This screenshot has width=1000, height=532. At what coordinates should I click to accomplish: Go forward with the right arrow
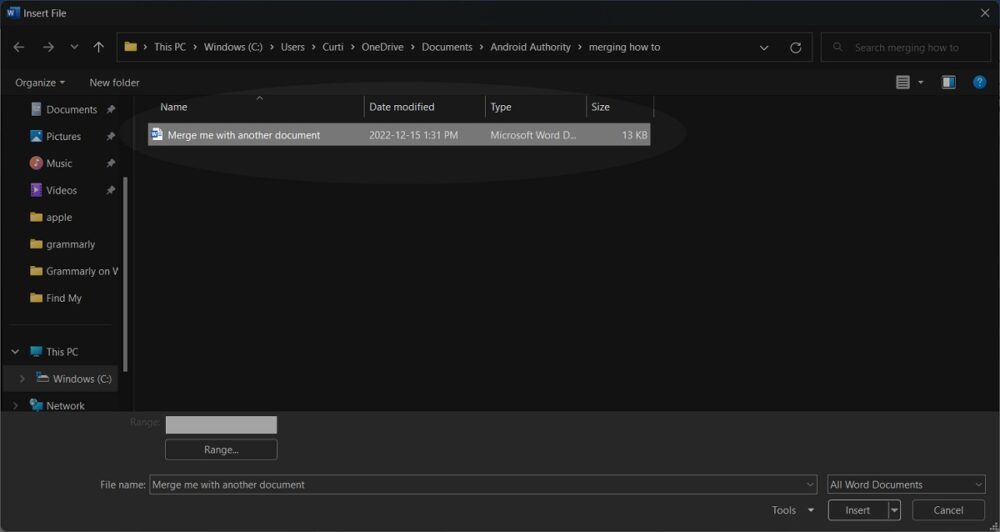(48, 47)
